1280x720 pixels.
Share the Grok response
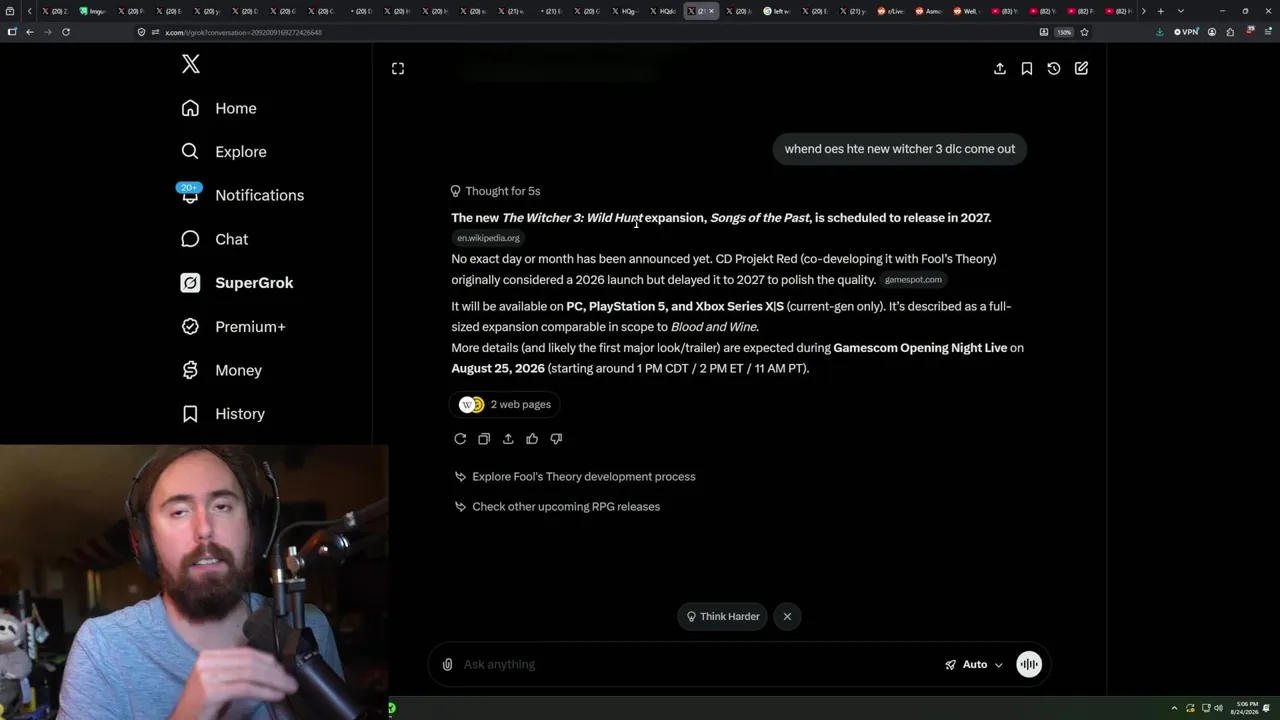click(x=508, y=439)
